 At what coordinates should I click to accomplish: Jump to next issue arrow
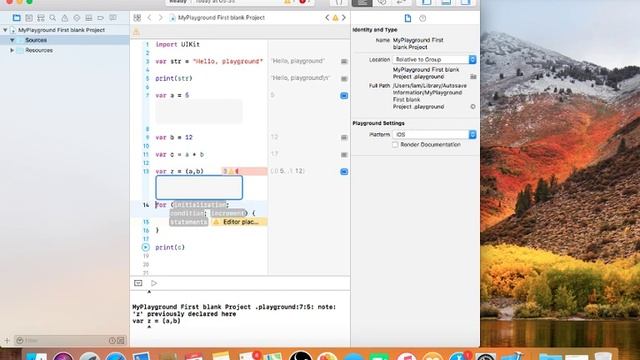coord(344,18)
